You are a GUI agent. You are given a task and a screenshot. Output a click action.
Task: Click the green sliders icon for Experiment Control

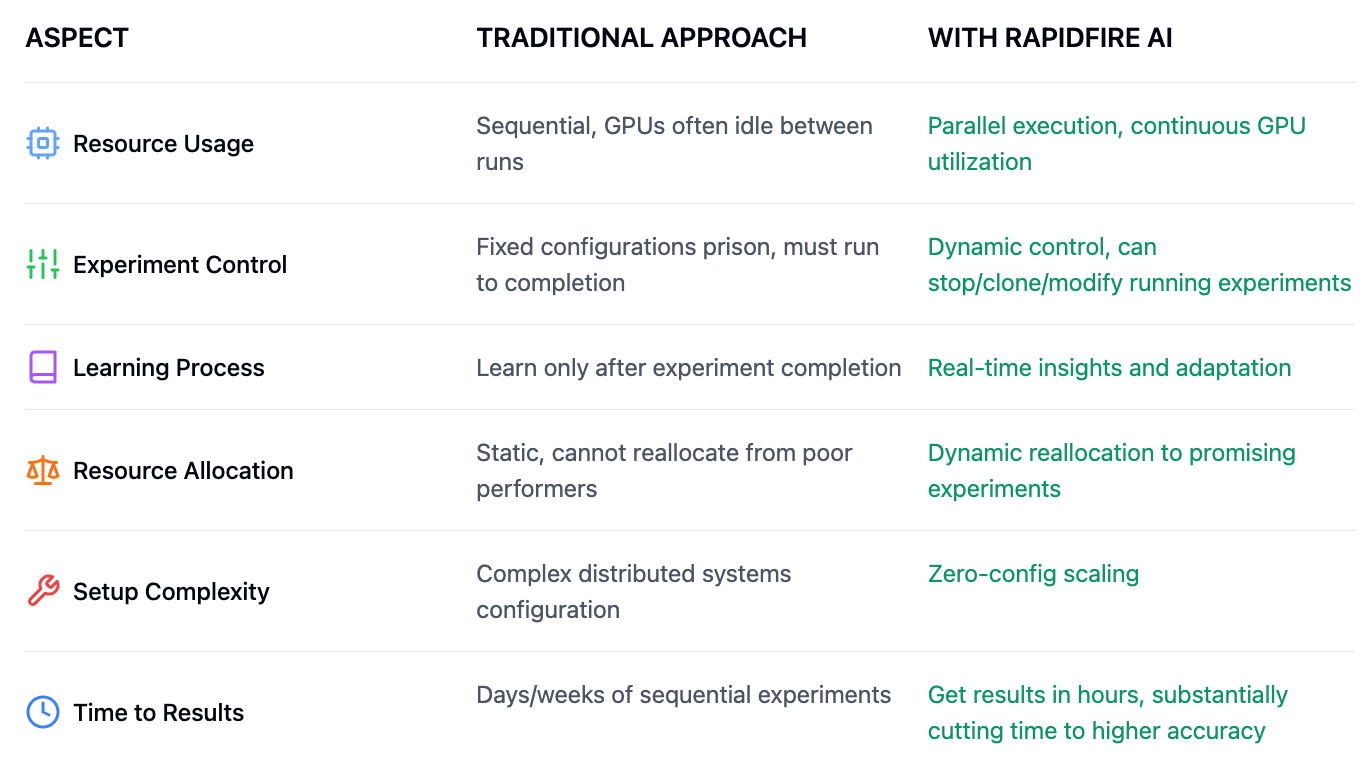coord(42,265)
